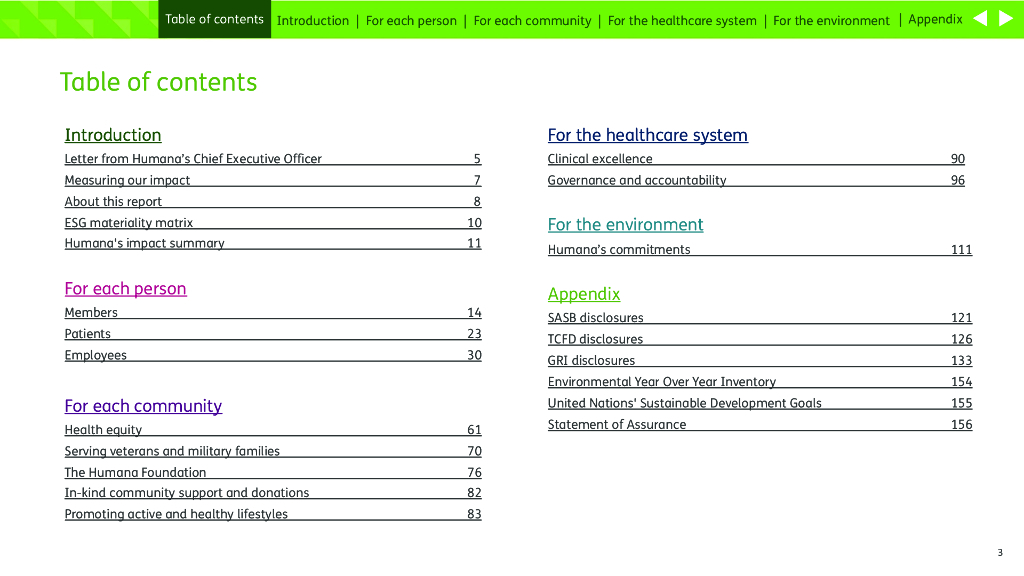This screenshot has width=1024, height=576.
Task: Open ESG materiality matrix entry
Action: coord(273,223)
